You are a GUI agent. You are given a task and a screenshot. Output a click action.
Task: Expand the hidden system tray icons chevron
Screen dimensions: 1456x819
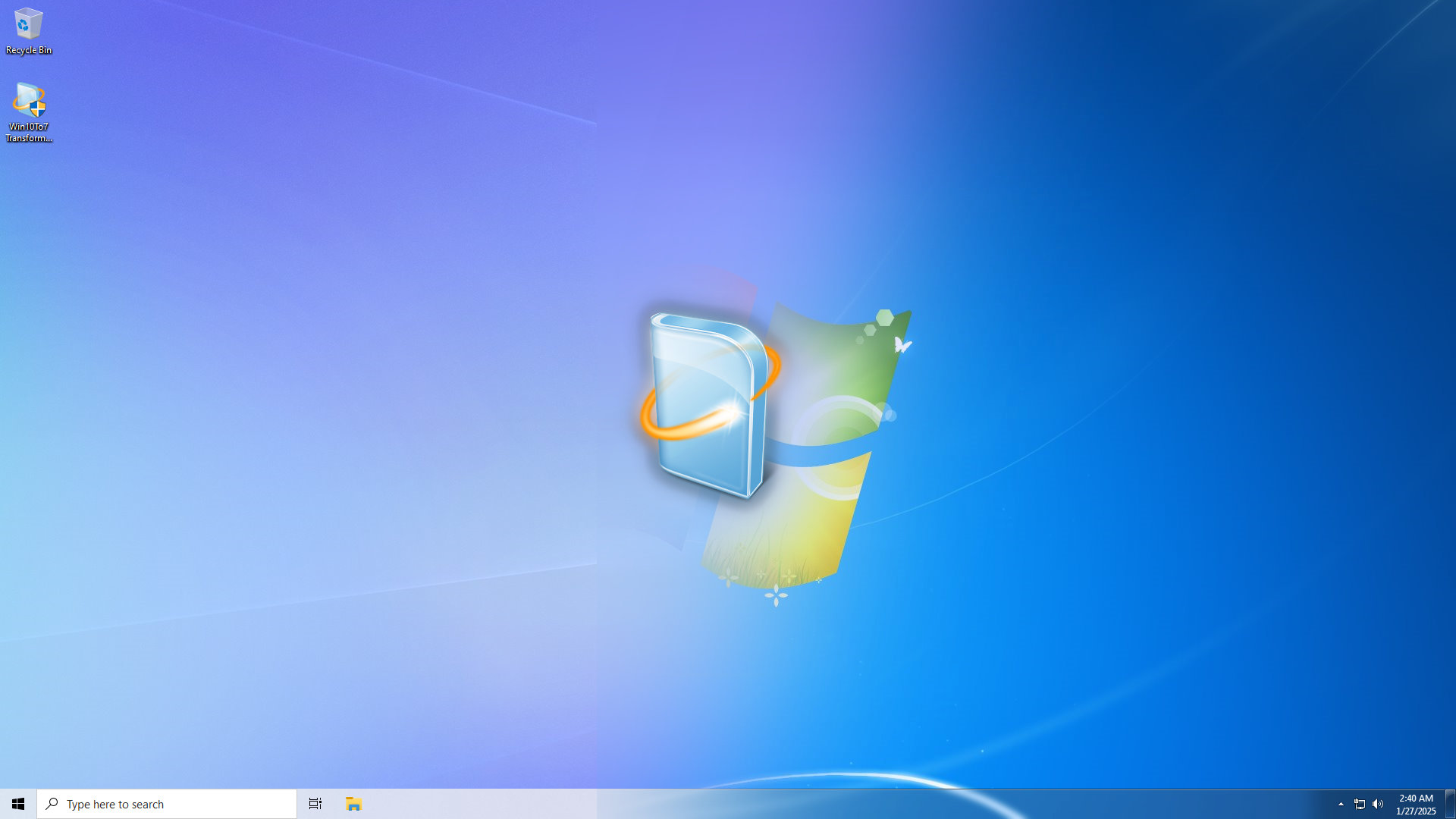click(1340, 804)
